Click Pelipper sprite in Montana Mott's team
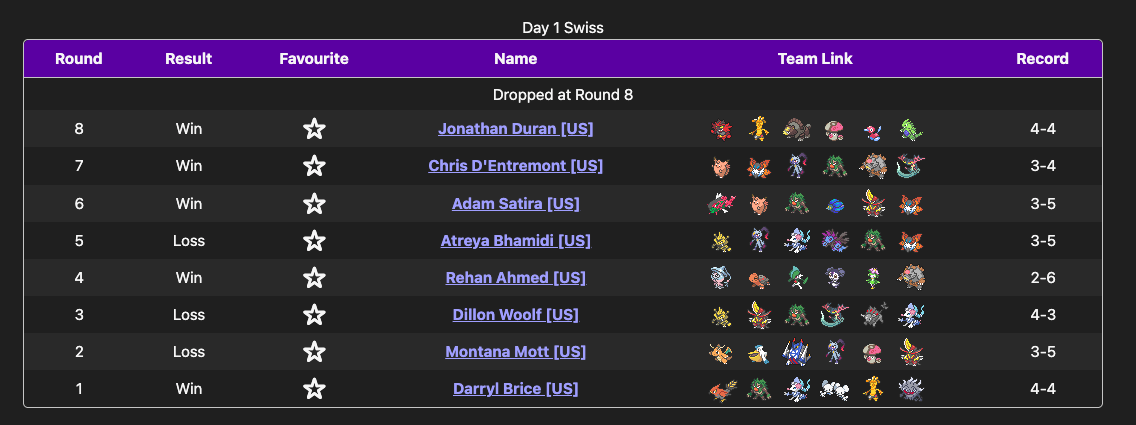1136x425 pixels. pos(759,352)
